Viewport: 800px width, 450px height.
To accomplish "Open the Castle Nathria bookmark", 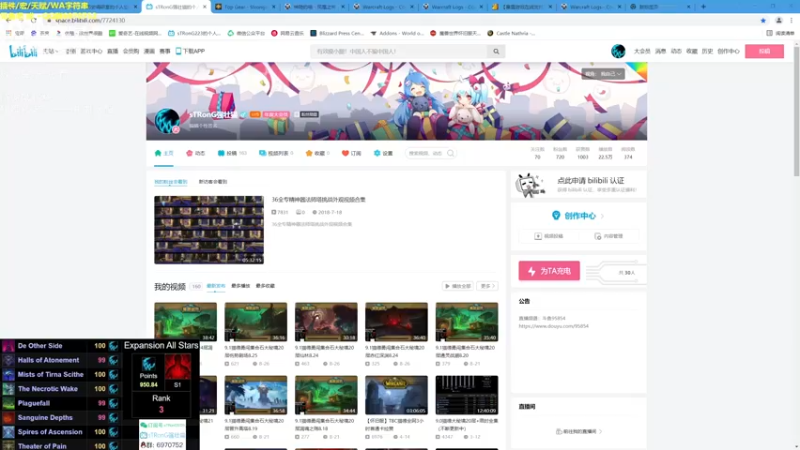I will point(511,33).
